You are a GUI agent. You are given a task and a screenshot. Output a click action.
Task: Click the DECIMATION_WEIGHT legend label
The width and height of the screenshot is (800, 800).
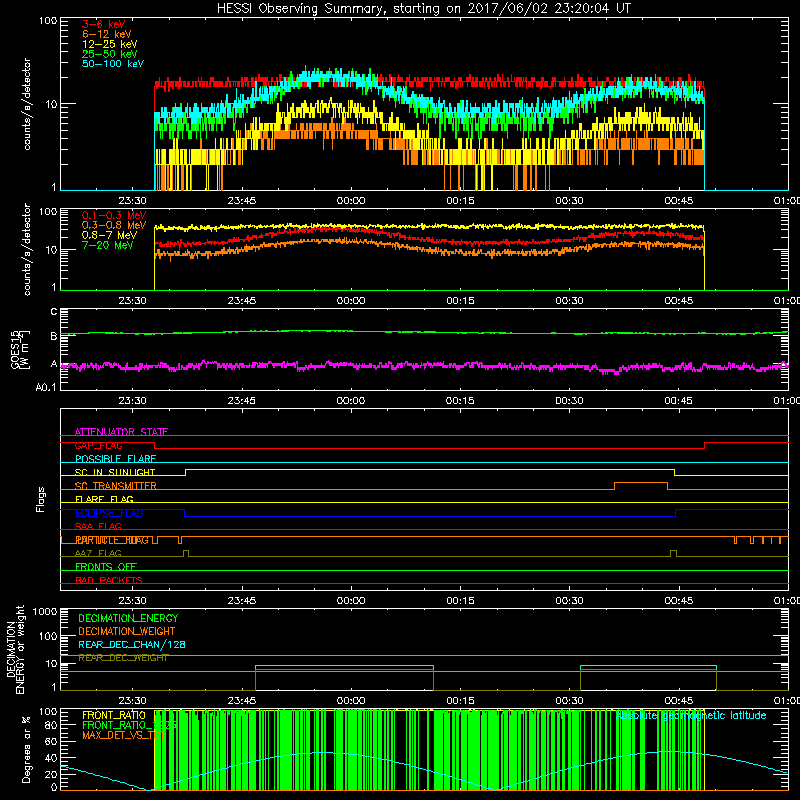coord(127,631)
